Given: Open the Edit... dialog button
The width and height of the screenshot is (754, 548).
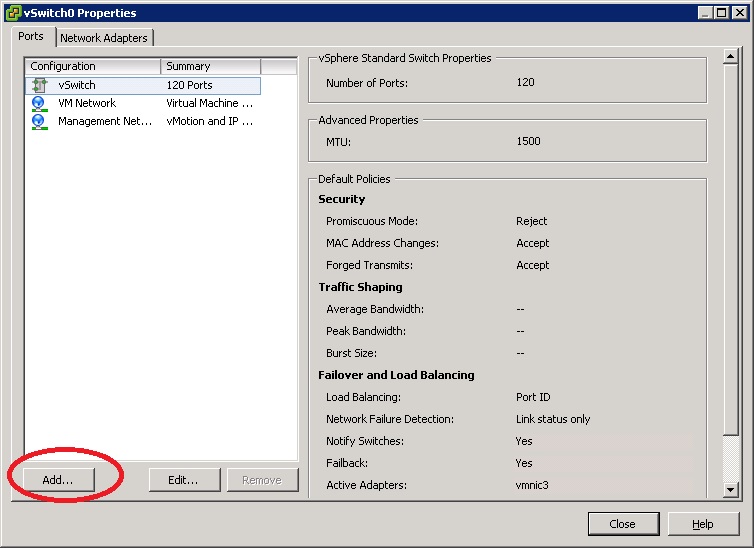Looking at the screenshot, I should click(x=184, y=480).
